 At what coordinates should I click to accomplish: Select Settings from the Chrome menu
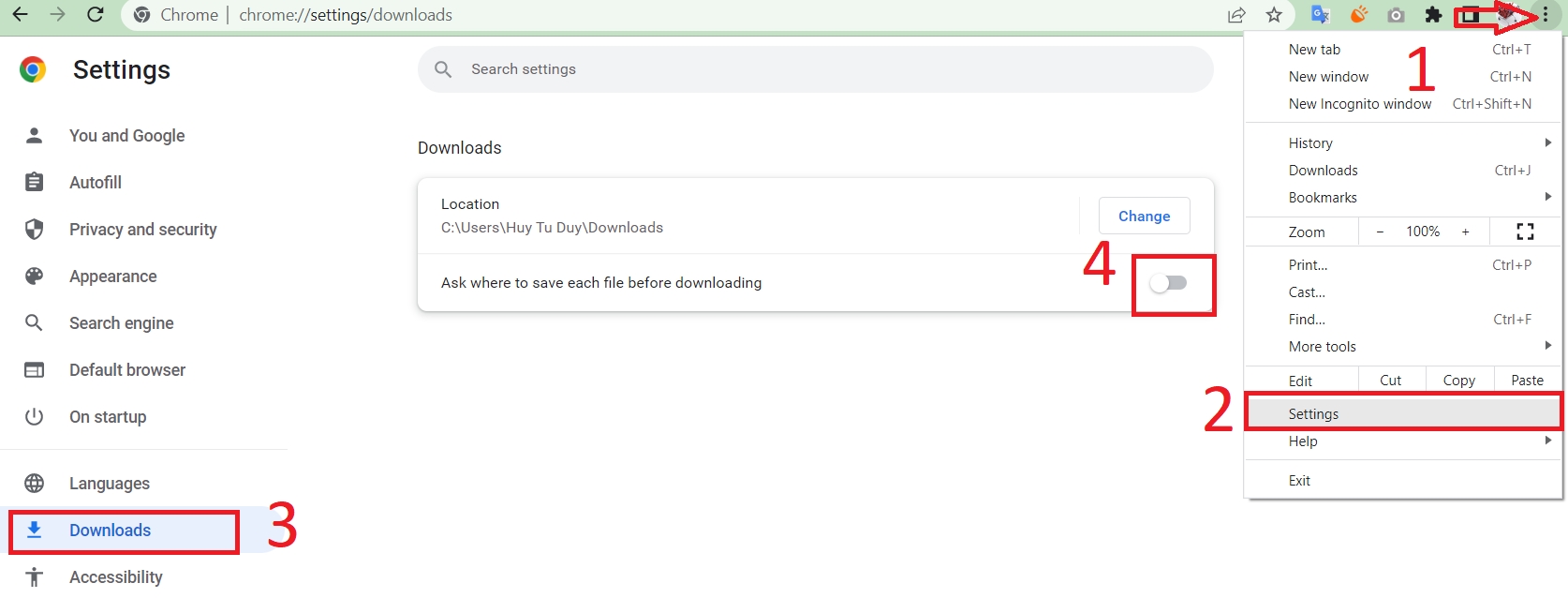pyautogui.click(x=1313, y=414)
